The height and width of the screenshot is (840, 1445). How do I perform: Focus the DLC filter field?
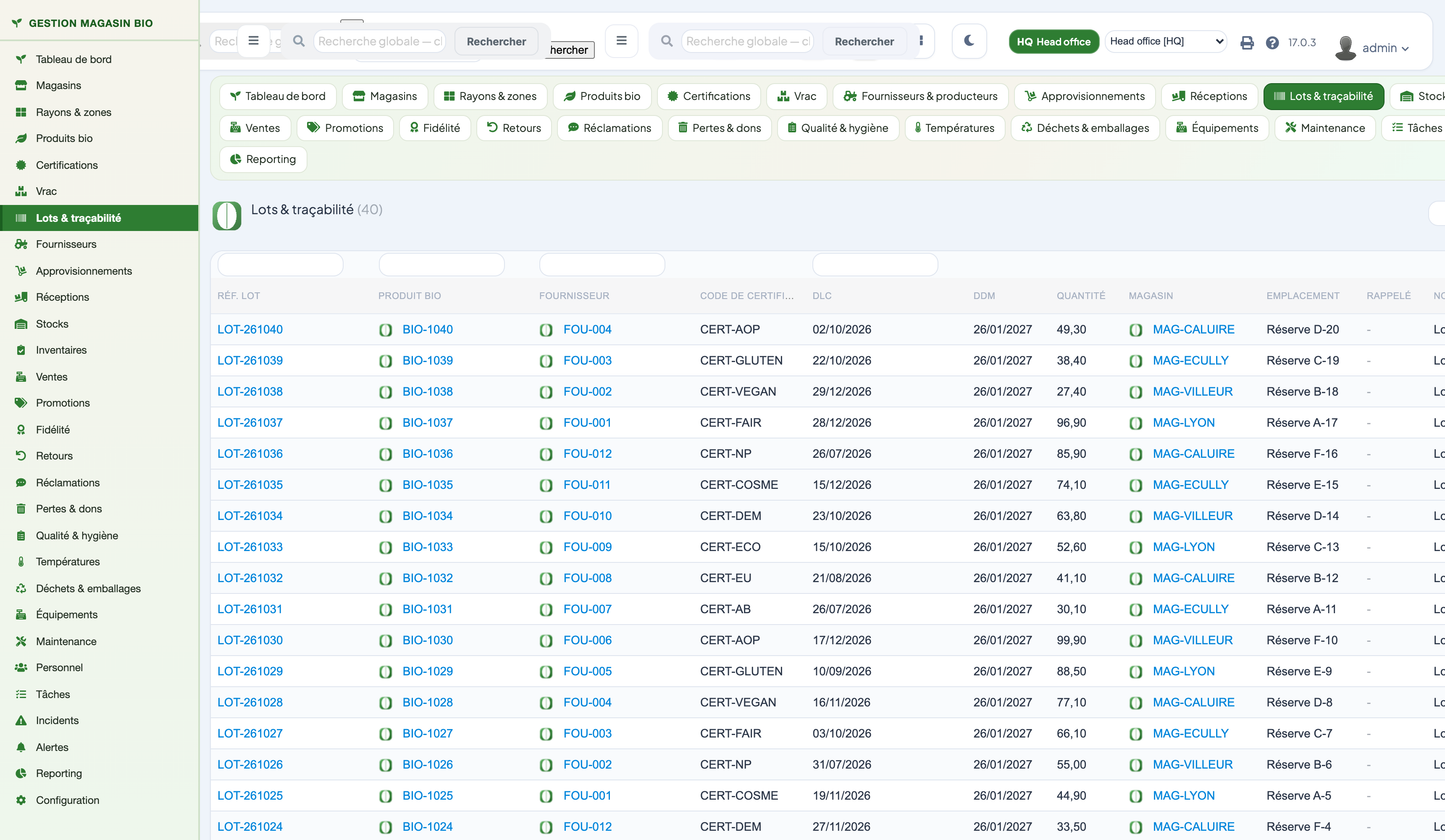(x=875, y=265)
